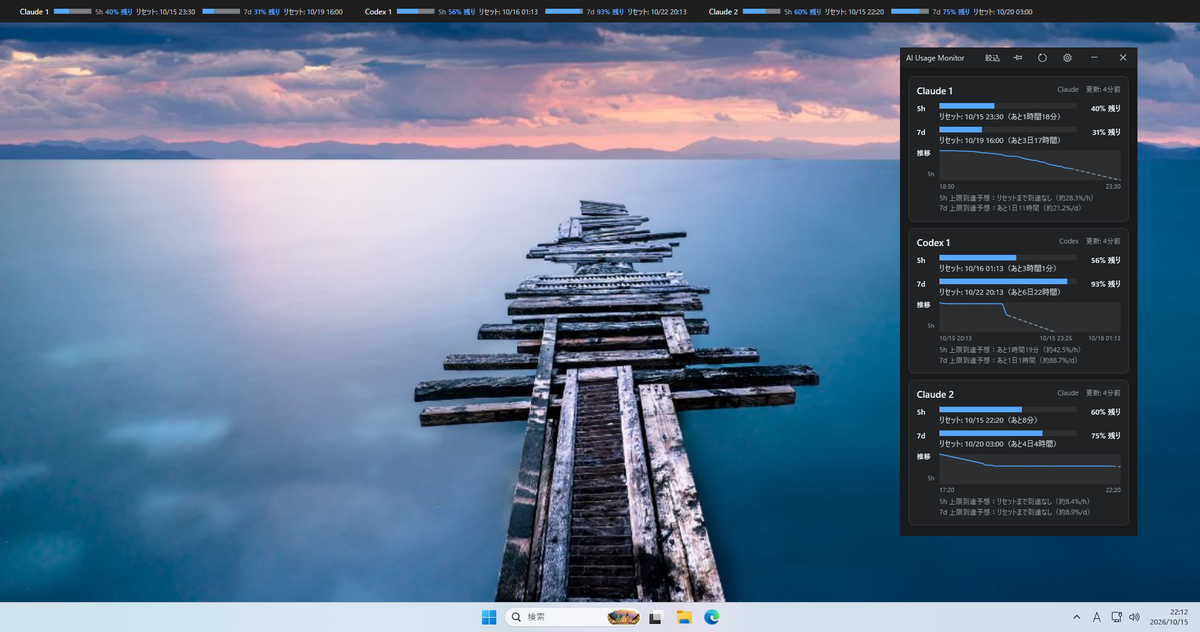Click the top bar Claude 1 5h mini bar
This screenshot has height=632, width=1200.
(72, 11)
